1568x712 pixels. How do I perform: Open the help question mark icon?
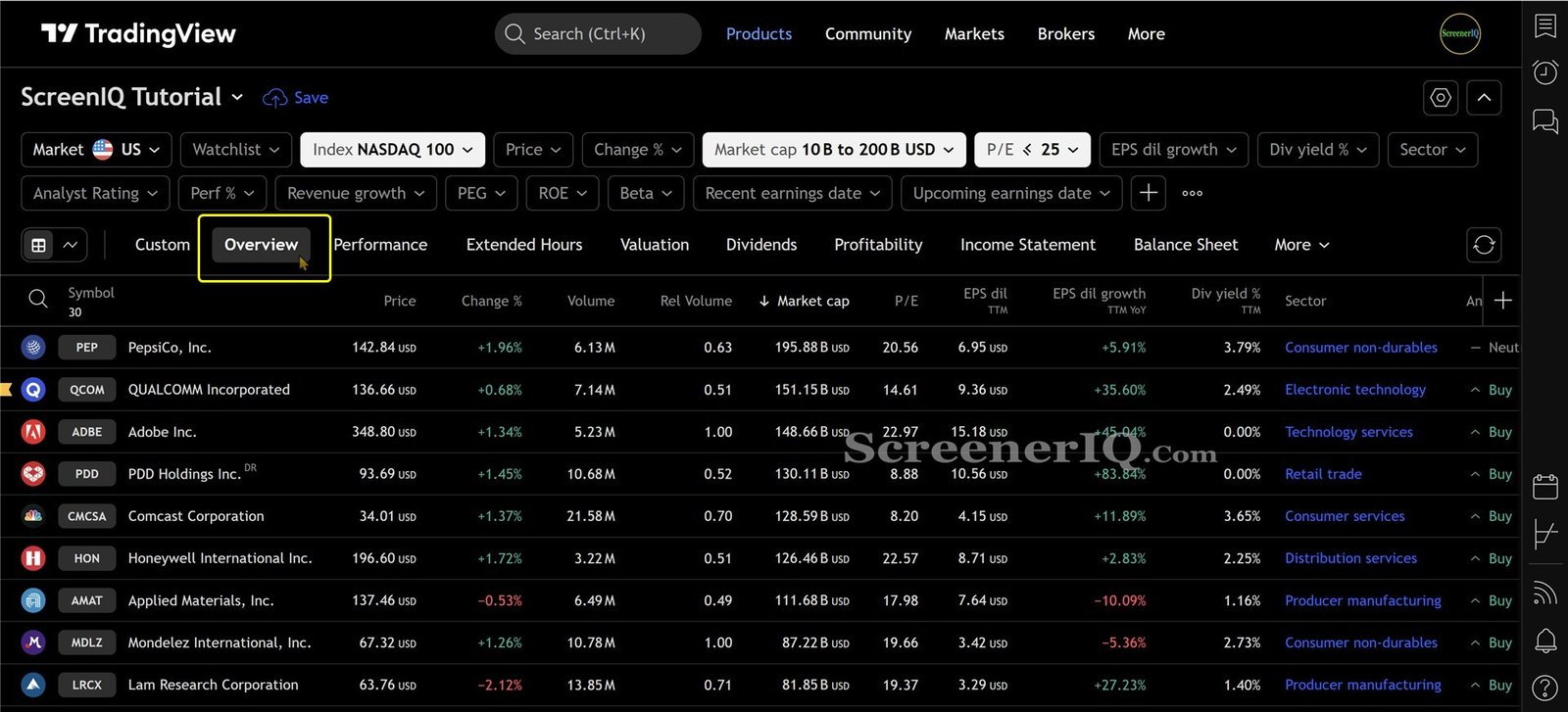(1545, 688)
